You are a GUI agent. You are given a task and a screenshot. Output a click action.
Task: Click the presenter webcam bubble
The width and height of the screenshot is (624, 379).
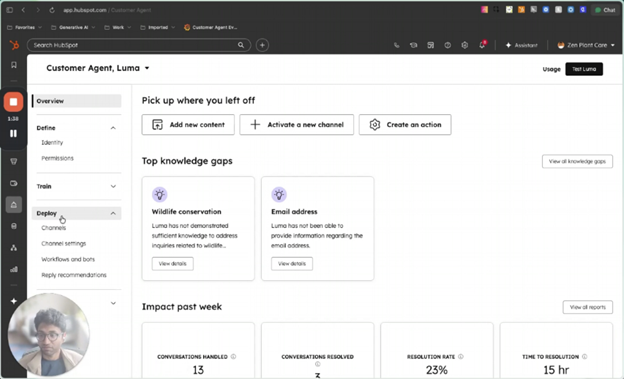tap(49, 335)
